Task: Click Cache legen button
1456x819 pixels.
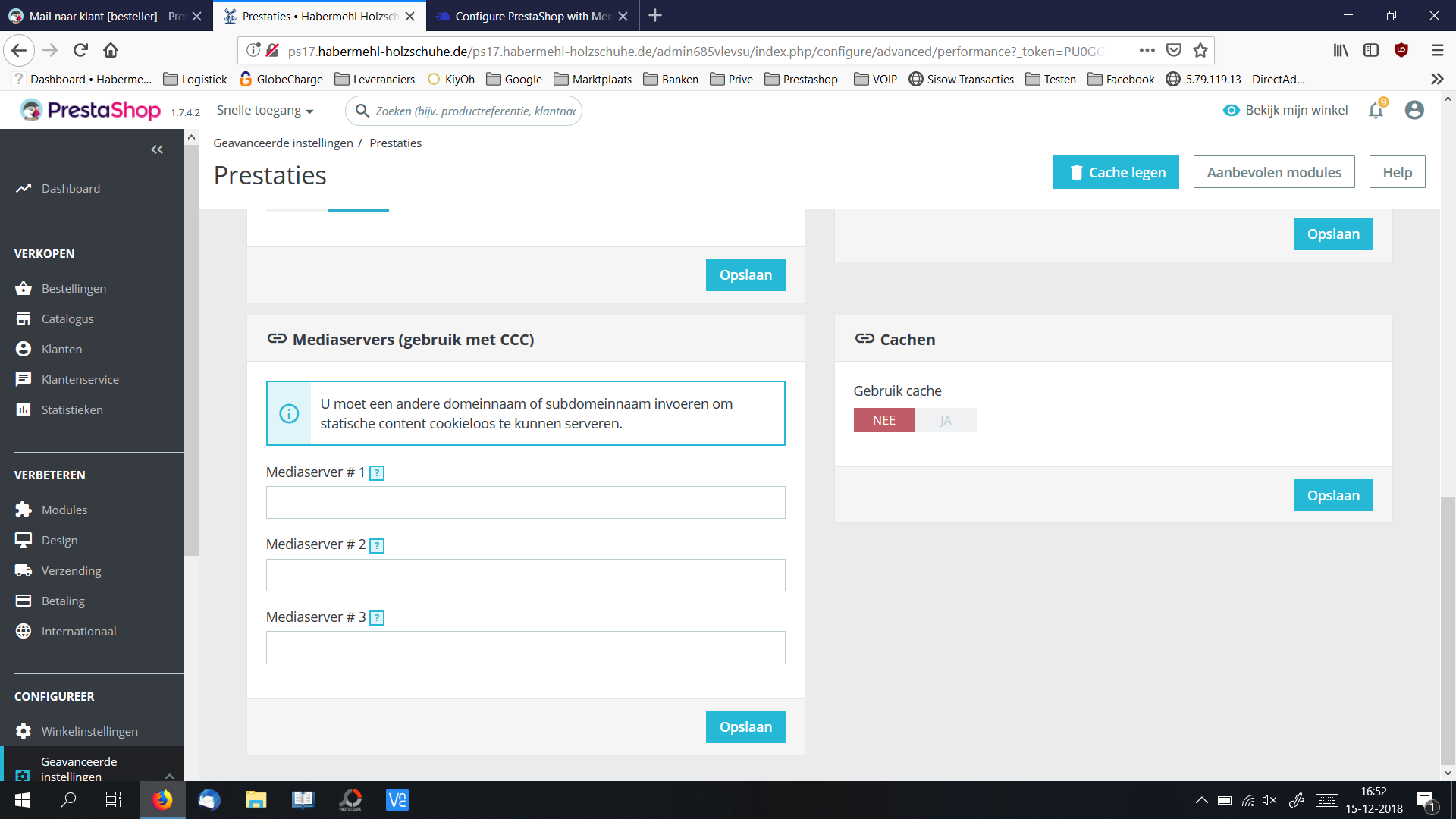Action: (1116, 172)
